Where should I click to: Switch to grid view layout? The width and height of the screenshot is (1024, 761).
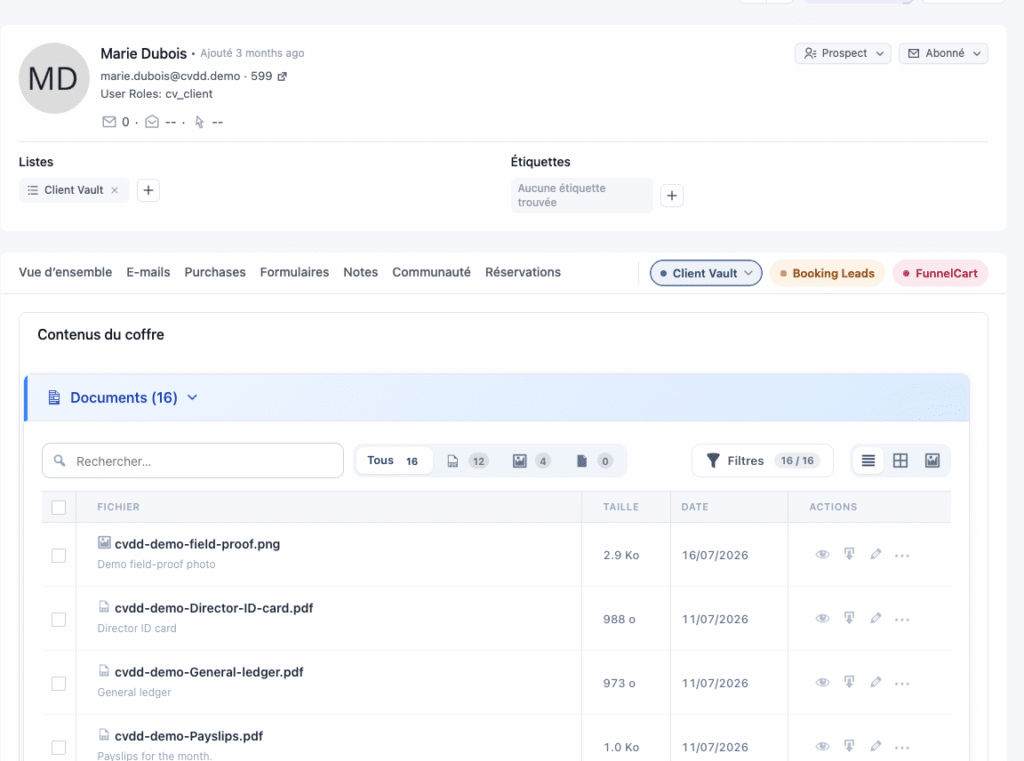900,461
